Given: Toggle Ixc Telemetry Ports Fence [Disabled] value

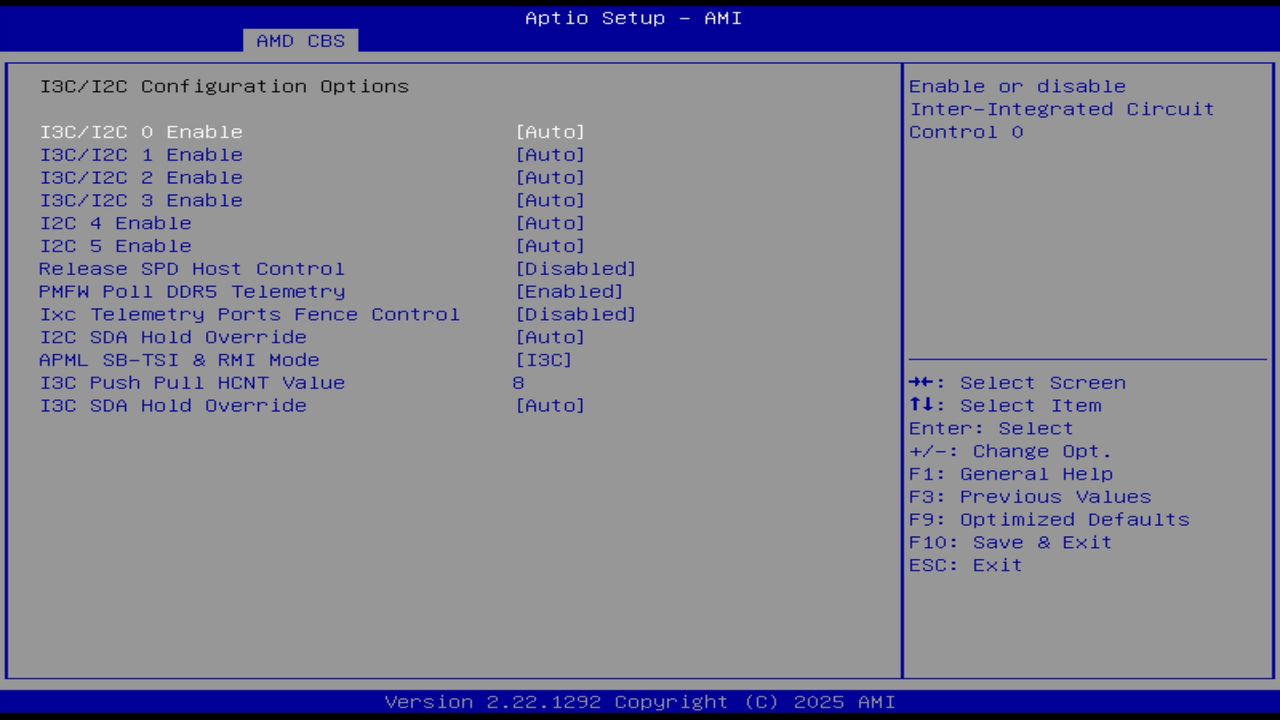Looking at the screenshot, I should pos(575,315).
